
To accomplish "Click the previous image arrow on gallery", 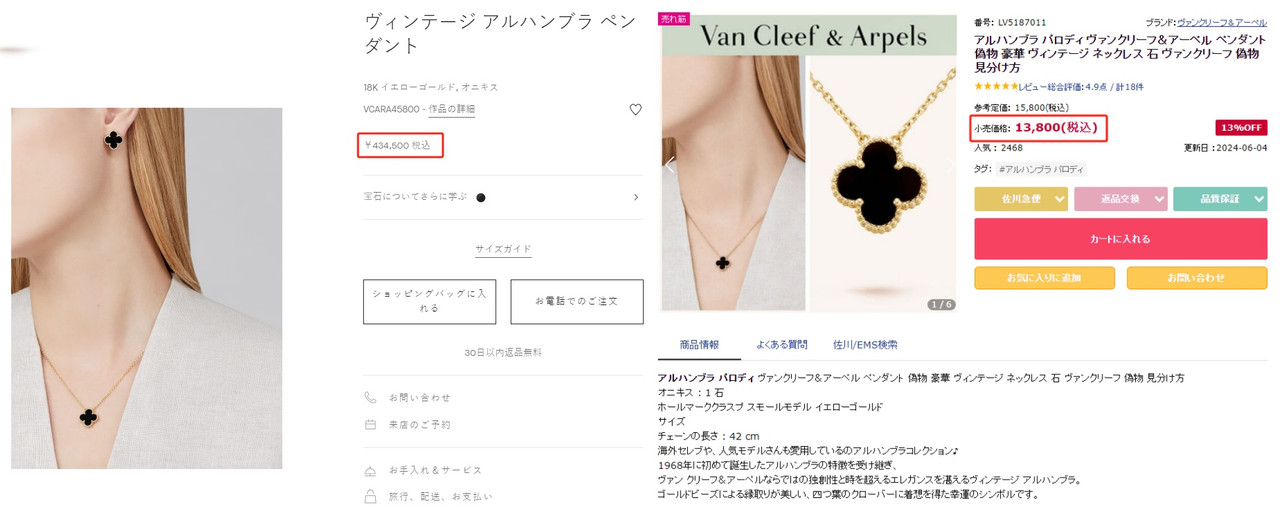I will [x=670, y=166].
